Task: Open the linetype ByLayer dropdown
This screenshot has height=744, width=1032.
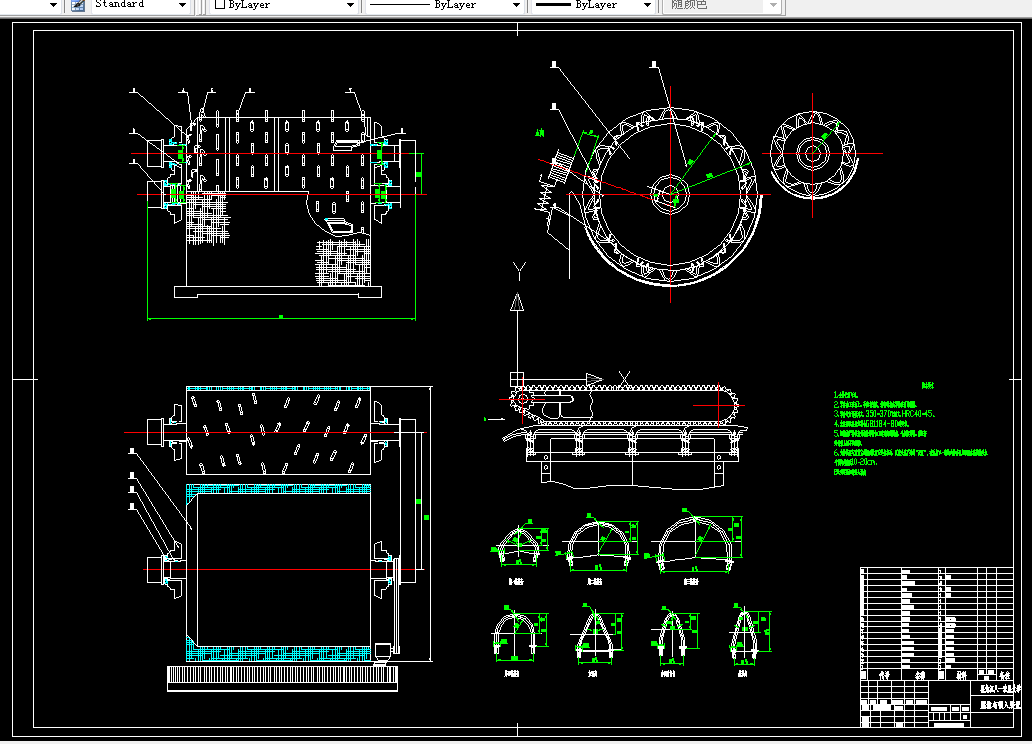Action: 444,5
